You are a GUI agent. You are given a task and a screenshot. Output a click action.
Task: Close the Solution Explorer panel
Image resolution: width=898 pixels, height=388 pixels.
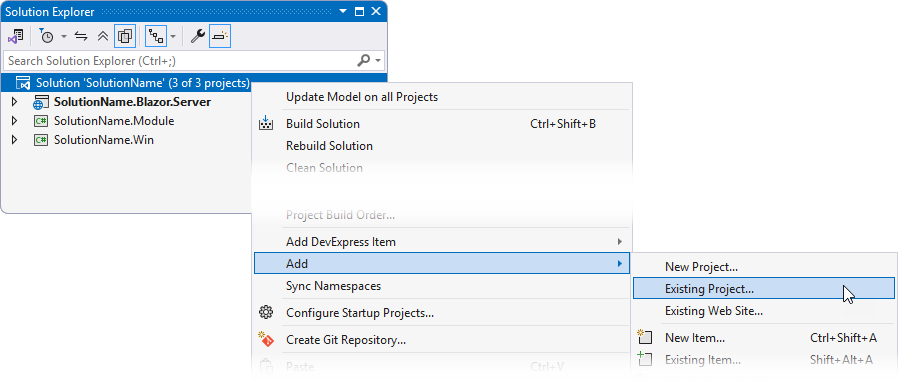click(376, 11)
